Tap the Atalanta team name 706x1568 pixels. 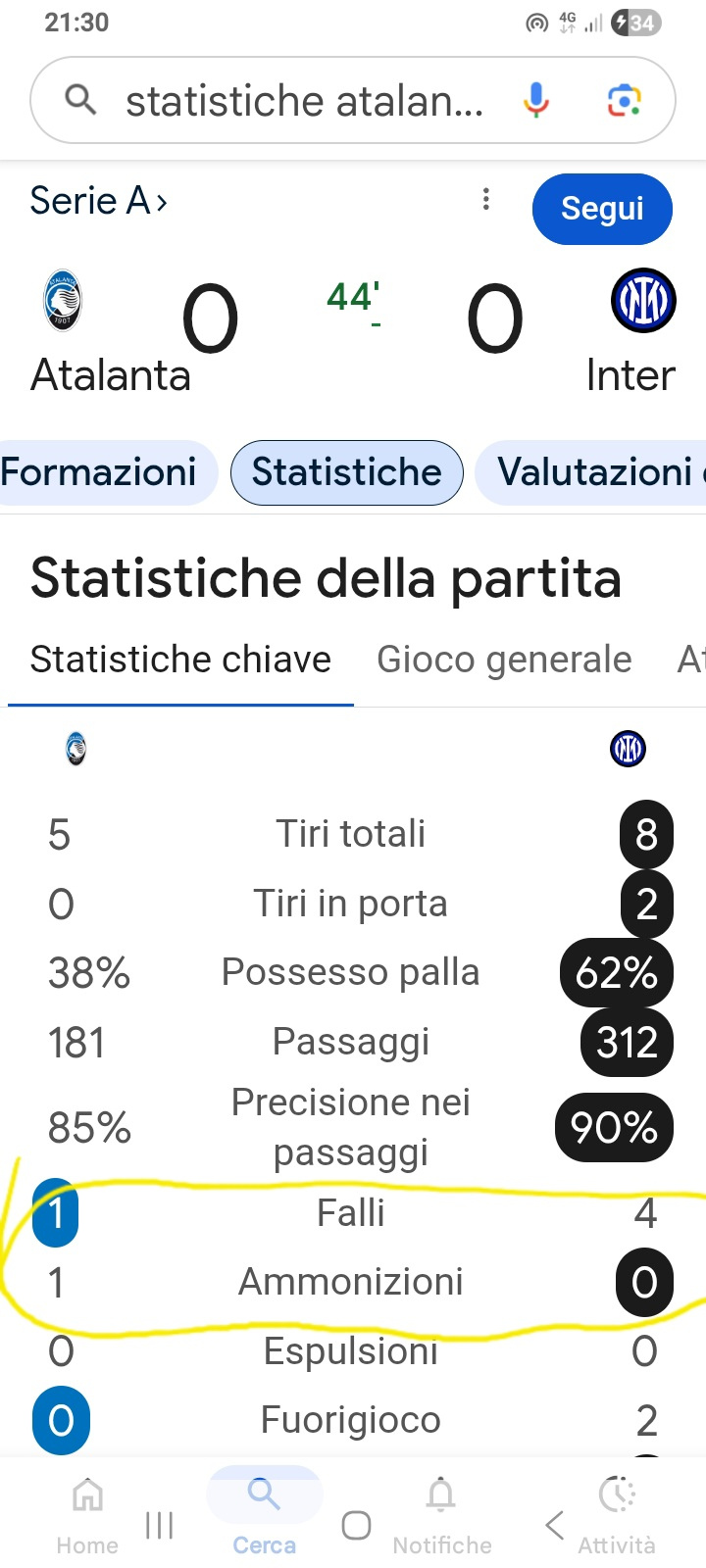click(111, 375)
